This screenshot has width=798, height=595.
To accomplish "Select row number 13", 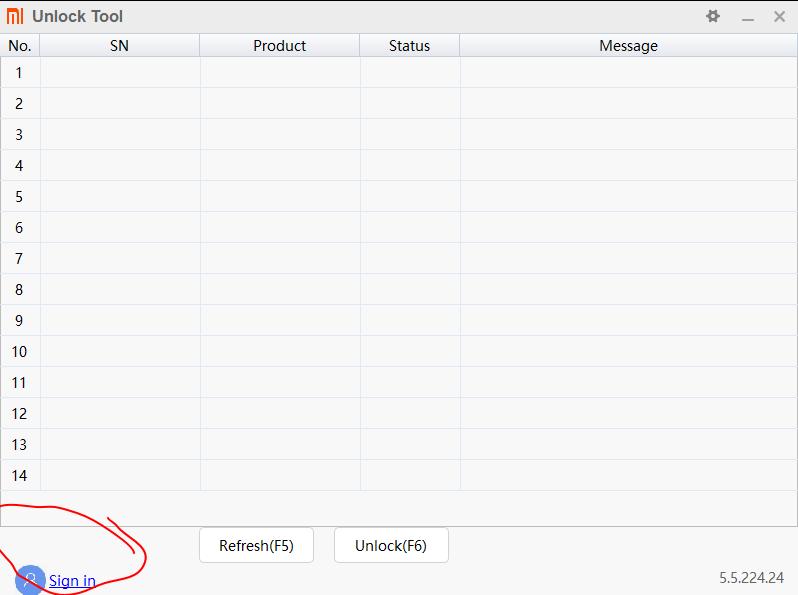I will pos(399,445).
